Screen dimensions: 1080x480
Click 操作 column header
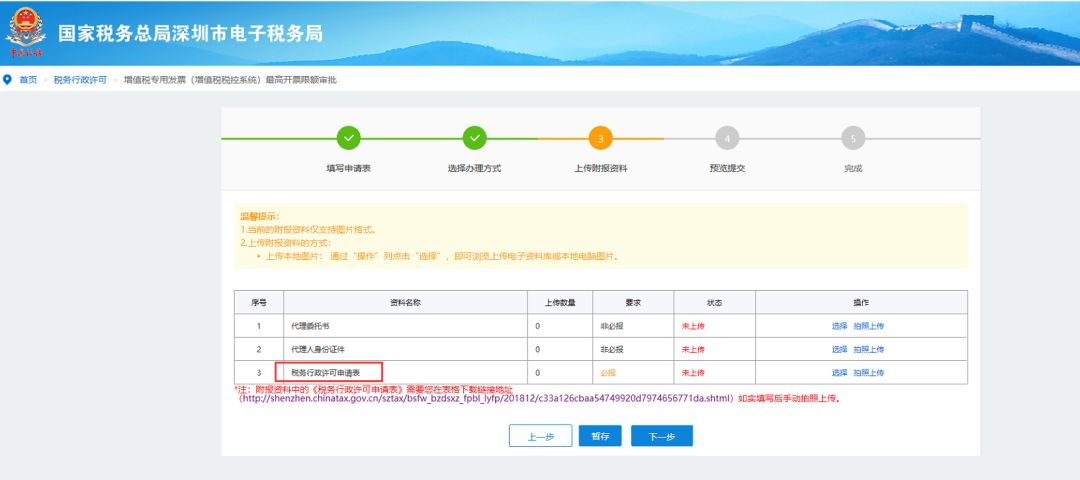pyautogui.click(x=861, y=302)
